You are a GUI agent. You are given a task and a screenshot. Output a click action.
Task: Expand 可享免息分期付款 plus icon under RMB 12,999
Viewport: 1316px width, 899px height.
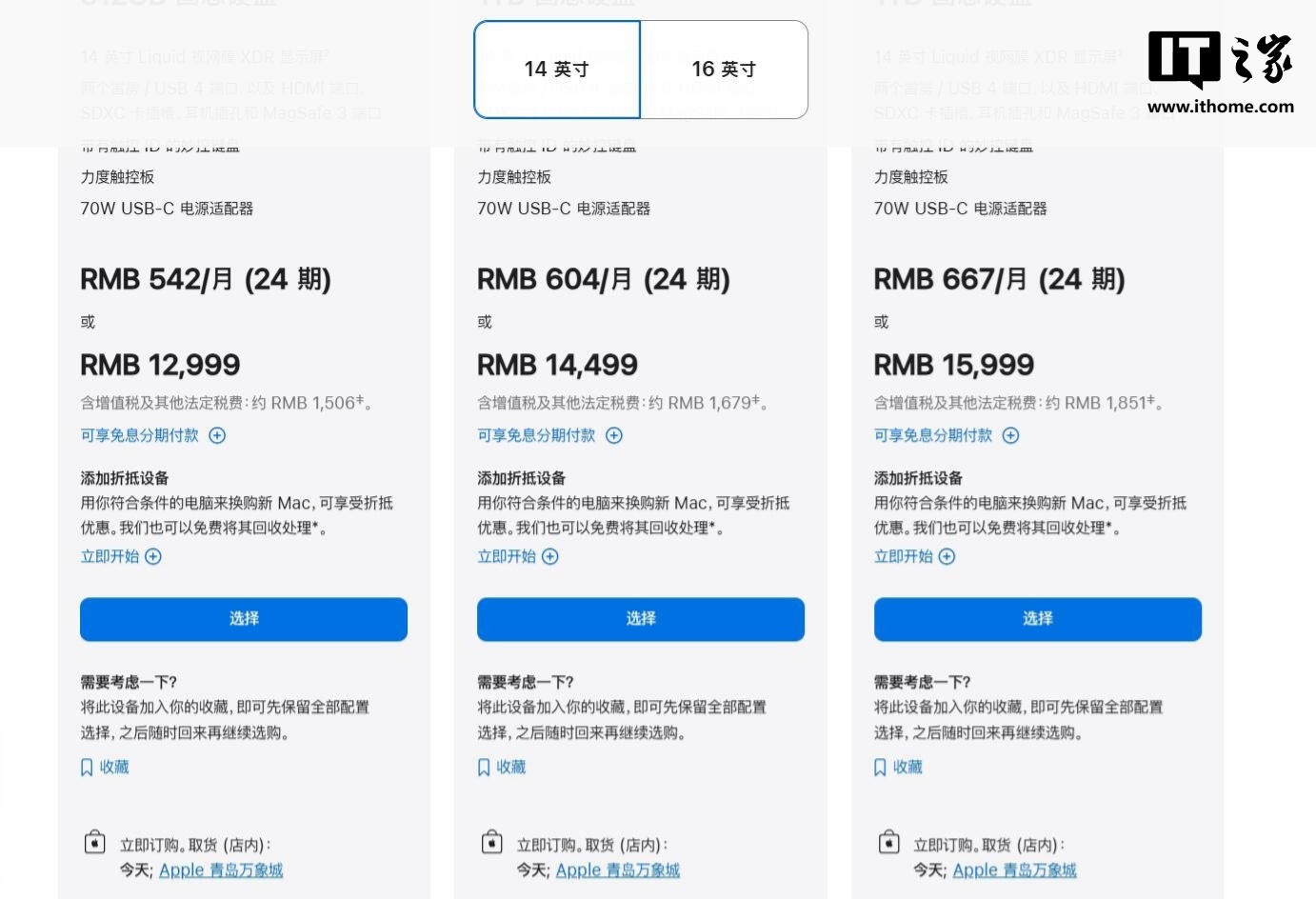click(x=217, y=435)
